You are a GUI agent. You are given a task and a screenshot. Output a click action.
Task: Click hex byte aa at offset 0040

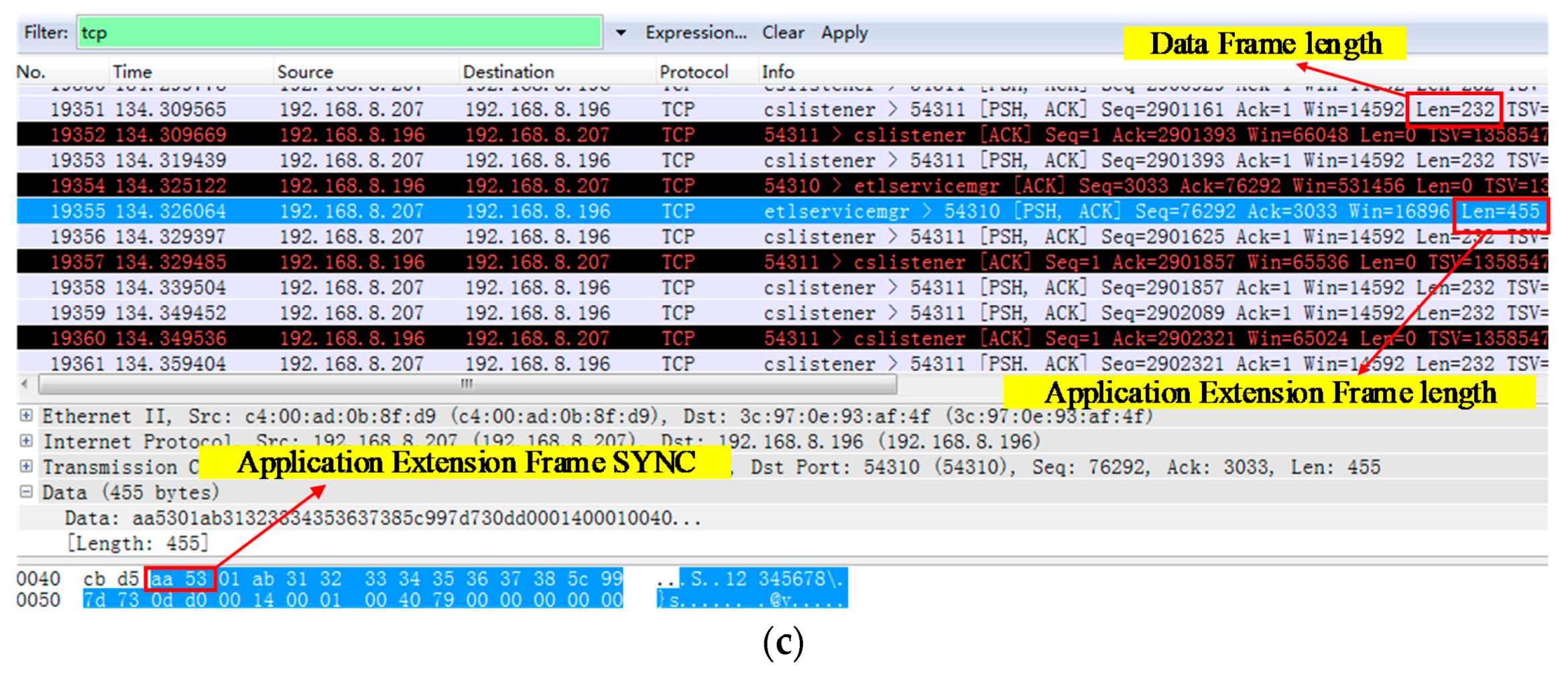[161, 579]
